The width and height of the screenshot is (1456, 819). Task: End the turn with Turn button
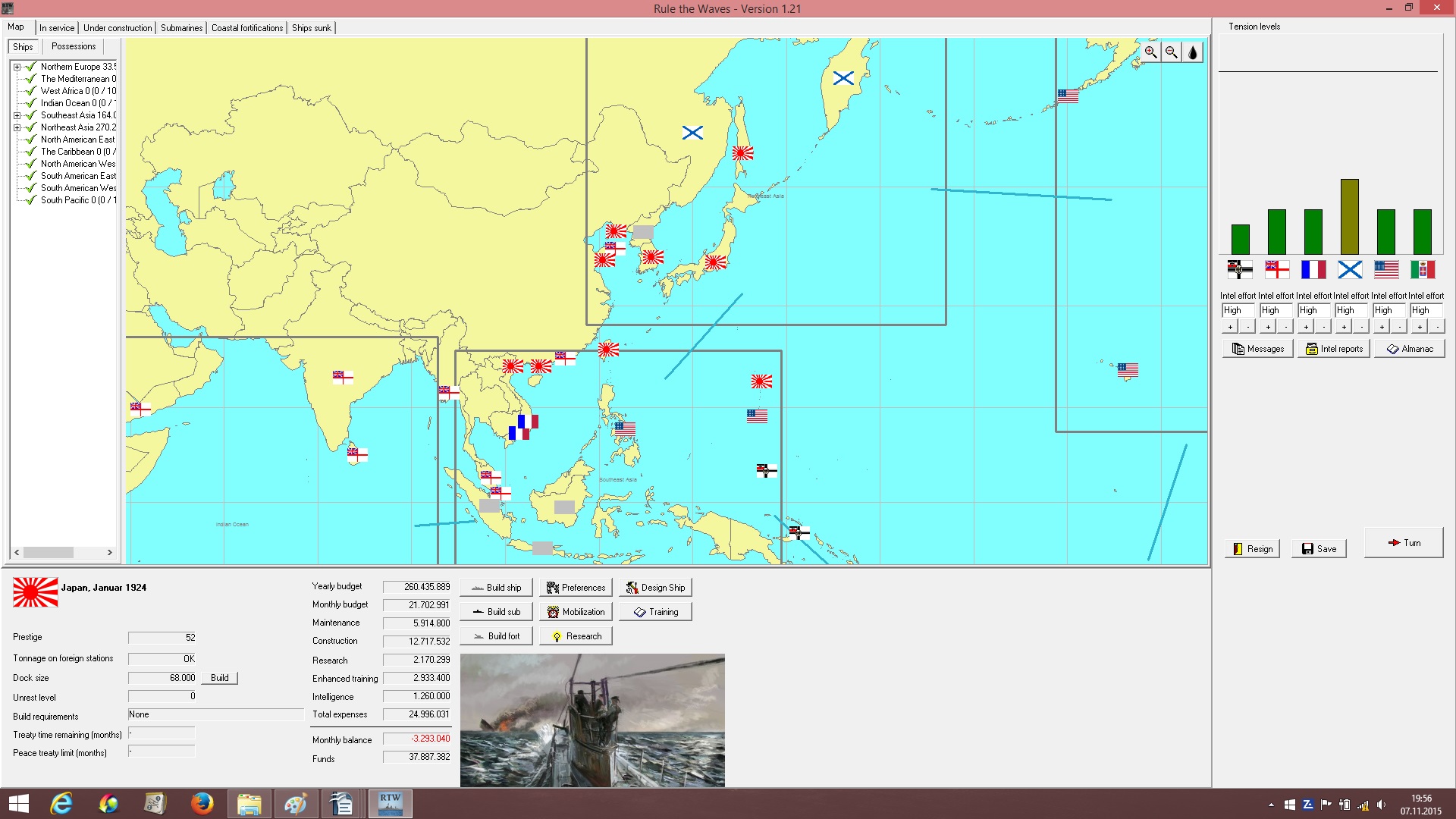tap(1404, 543)
